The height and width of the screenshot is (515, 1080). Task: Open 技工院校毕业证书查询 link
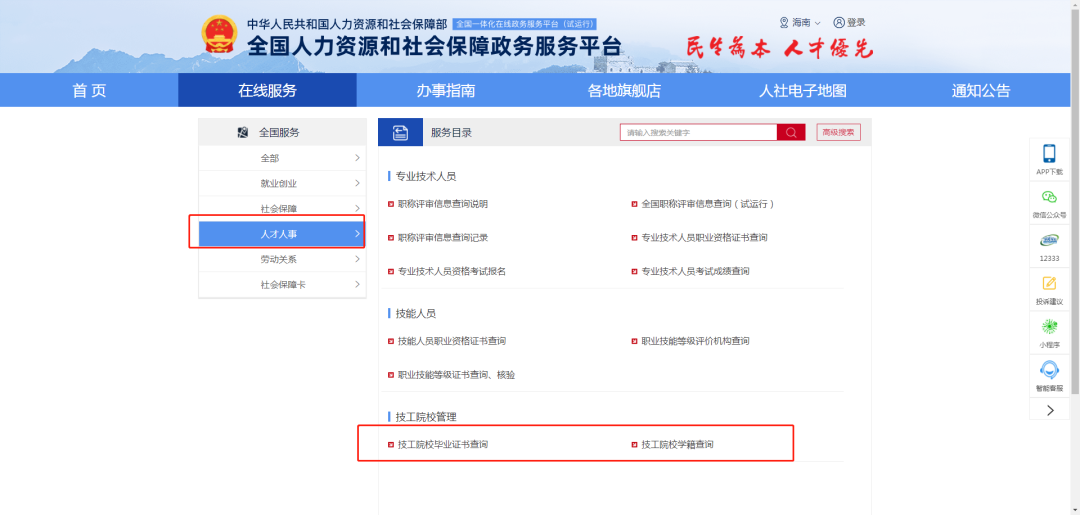pos(442,444)
